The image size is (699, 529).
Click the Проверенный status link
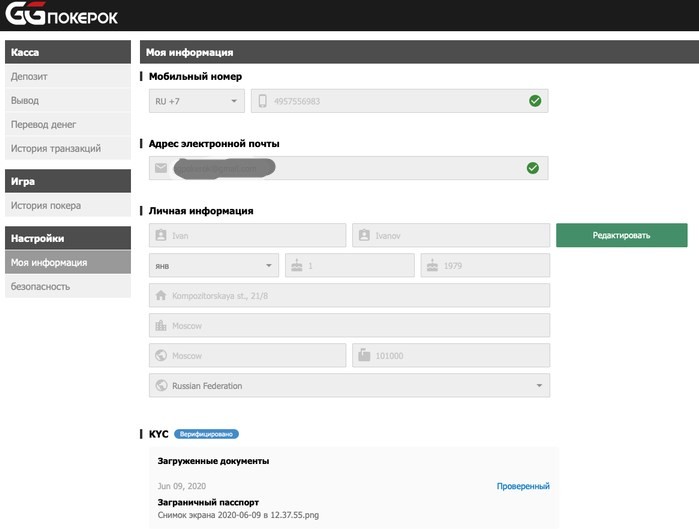click(x=523, y=486)
